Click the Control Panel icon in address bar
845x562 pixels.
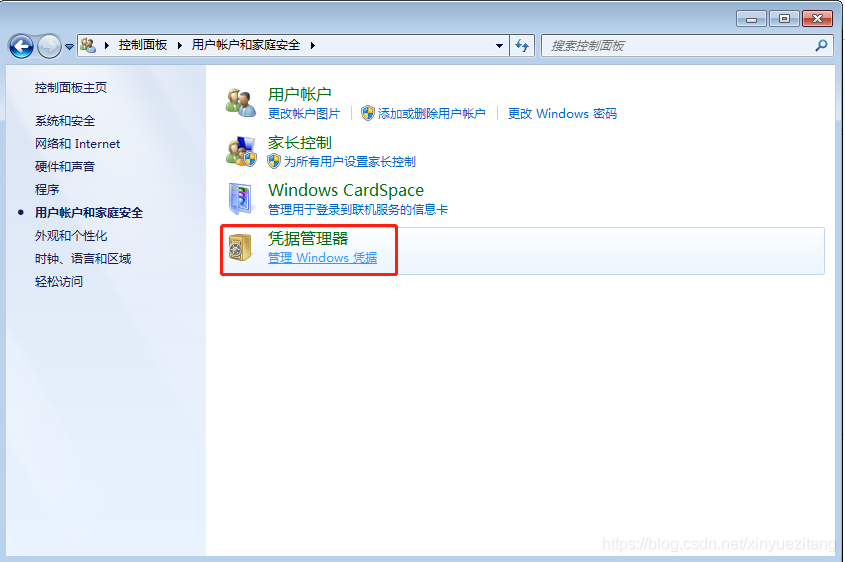pos(88,45)
